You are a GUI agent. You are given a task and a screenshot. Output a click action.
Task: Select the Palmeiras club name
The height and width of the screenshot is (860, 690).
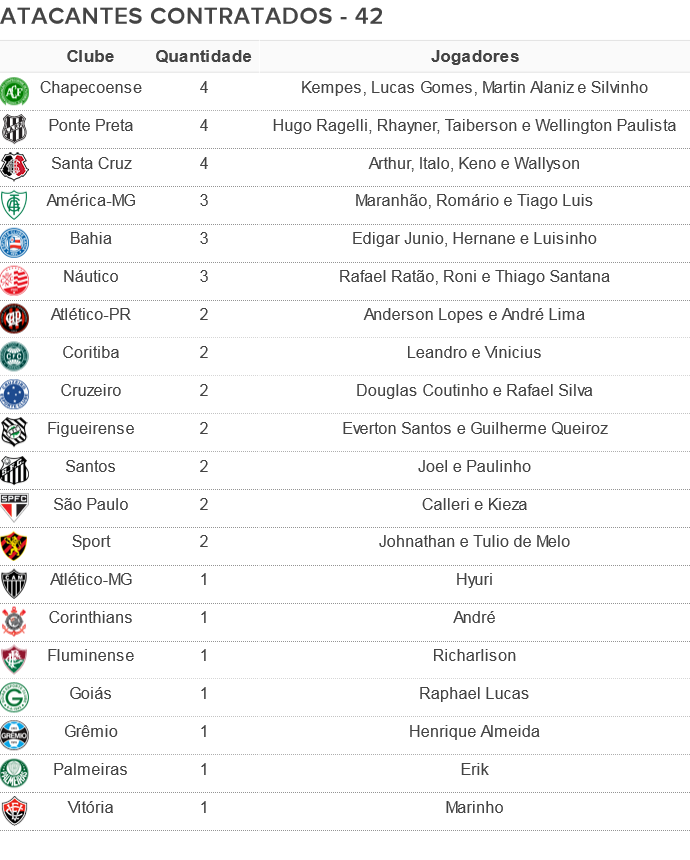[91, 769]
